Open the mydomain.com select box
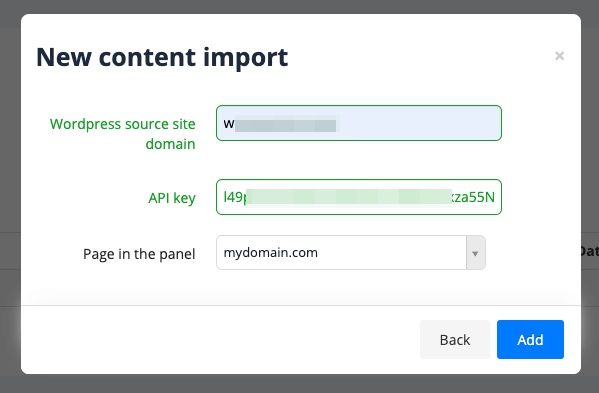 (x=351, y=253)
